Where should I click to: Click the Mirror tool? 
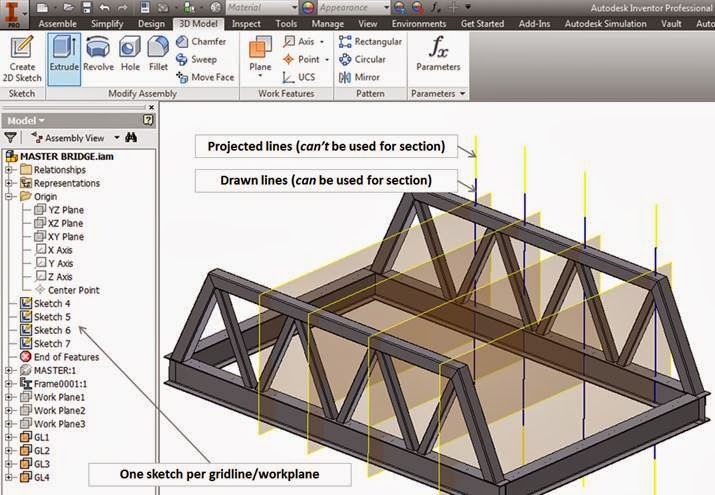[359, 77]
